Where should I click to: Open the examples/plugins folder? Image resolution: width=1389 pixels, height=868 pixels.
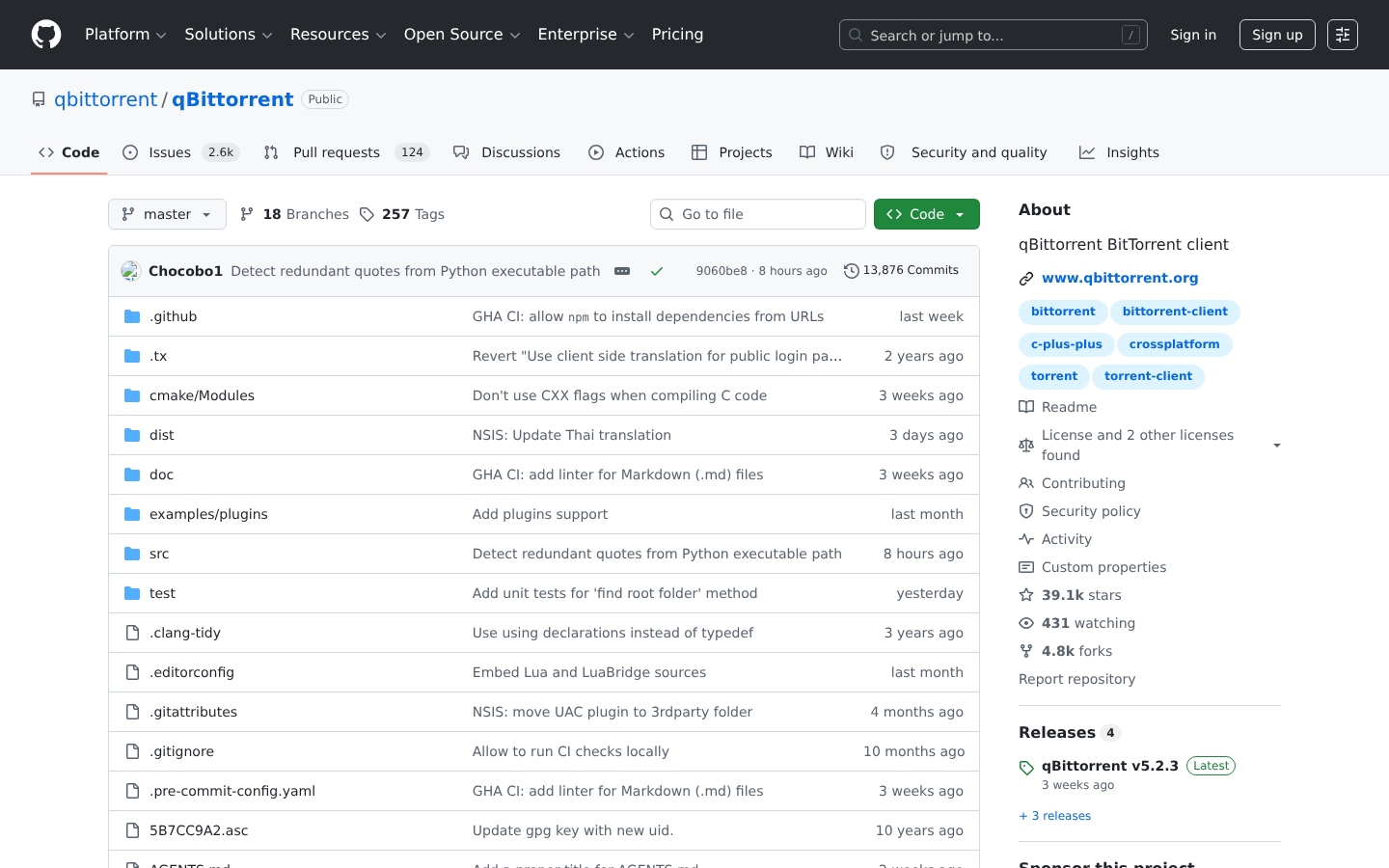point(208,514)
